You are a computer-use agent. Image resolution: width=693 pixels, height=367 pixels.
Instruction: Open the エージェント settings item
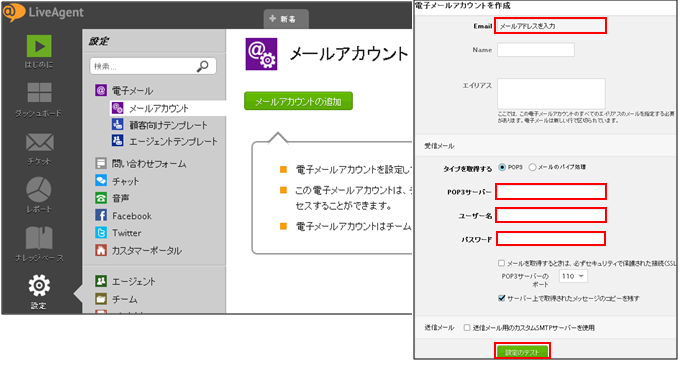pos(133,282)
